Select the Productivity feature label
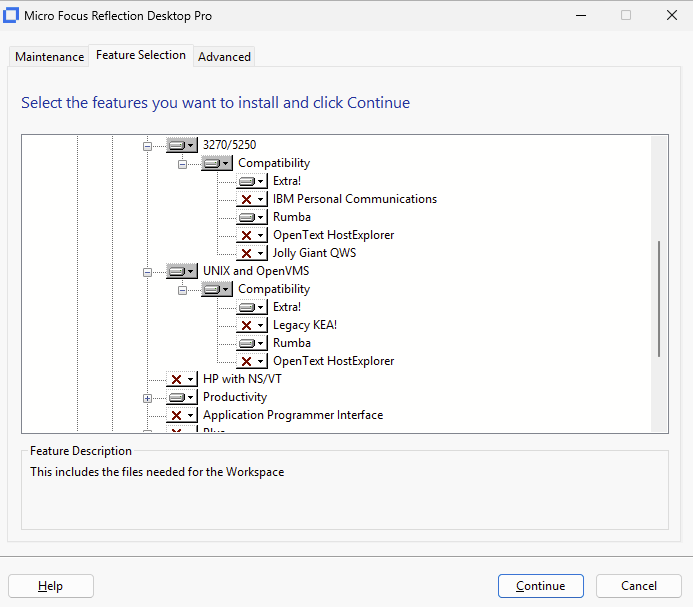The width and height of the screenshot is (693, 607). point(235,397)
